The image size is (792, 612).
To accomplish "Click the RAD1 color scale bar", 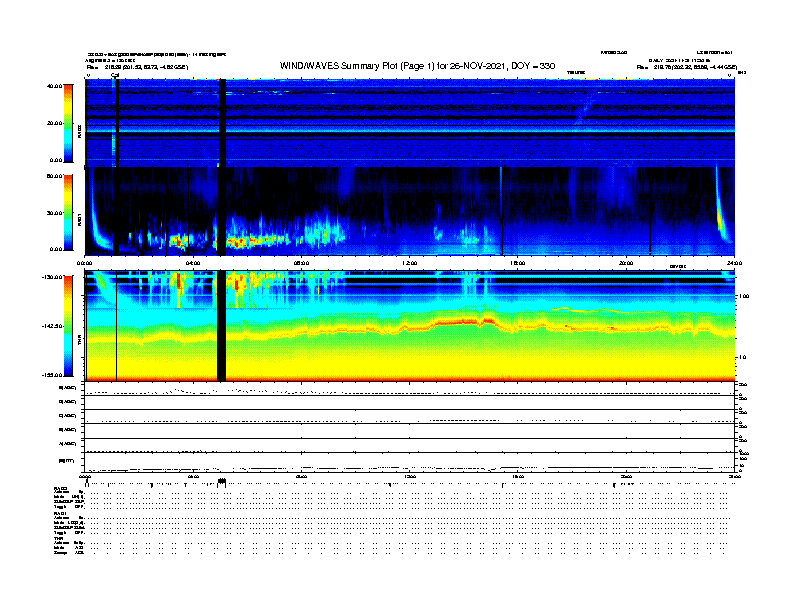I will point(68,213).
